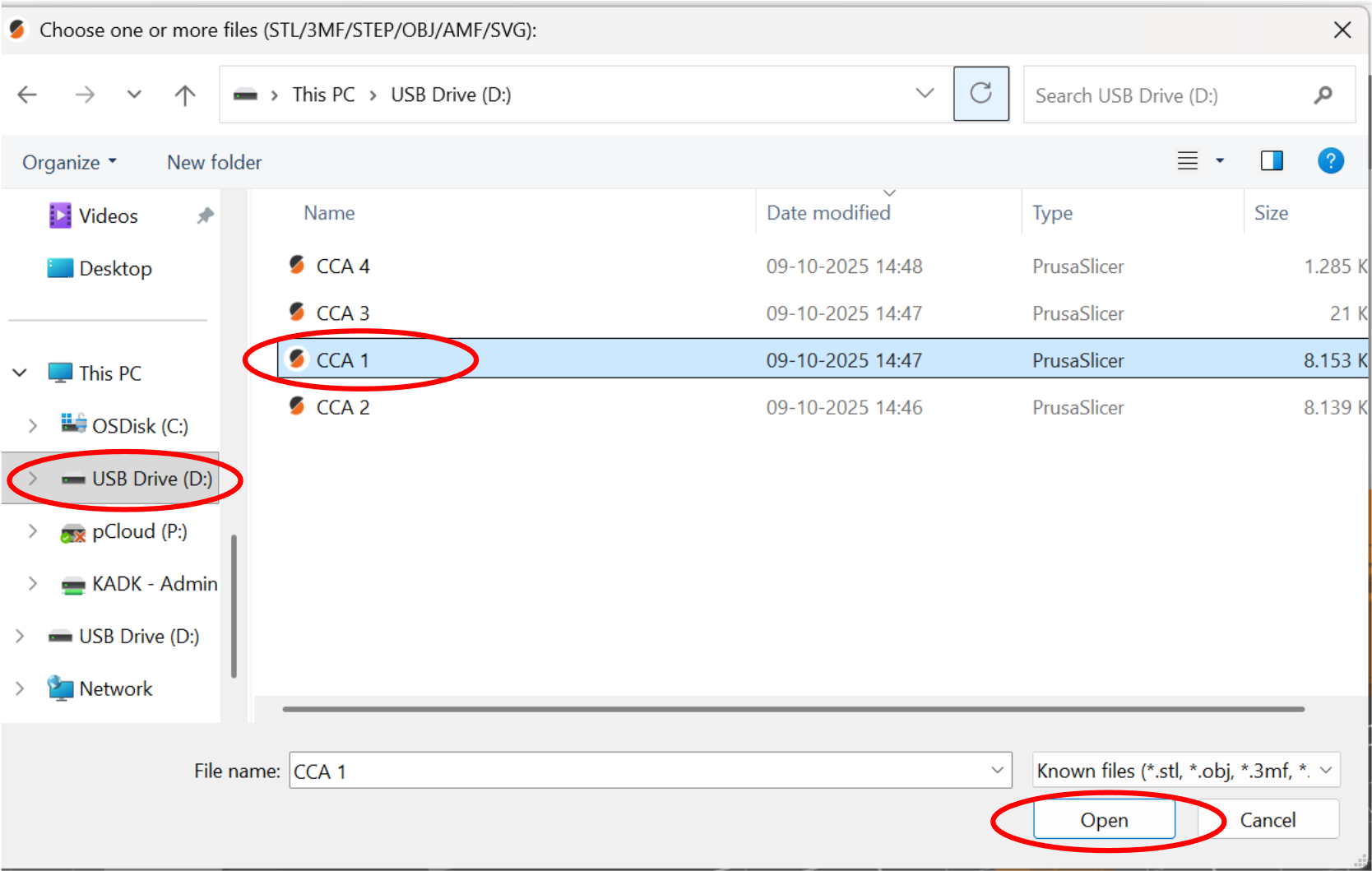Expand the OSDisk (C:) tree node

click(x=33, y=426)
